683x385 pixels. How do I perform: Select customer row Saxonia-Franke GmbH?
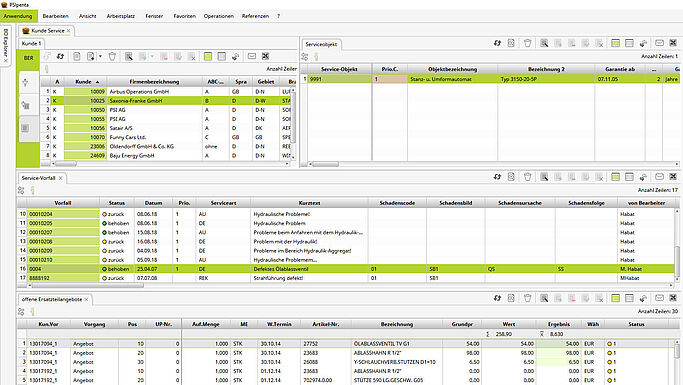click(168, 101)
